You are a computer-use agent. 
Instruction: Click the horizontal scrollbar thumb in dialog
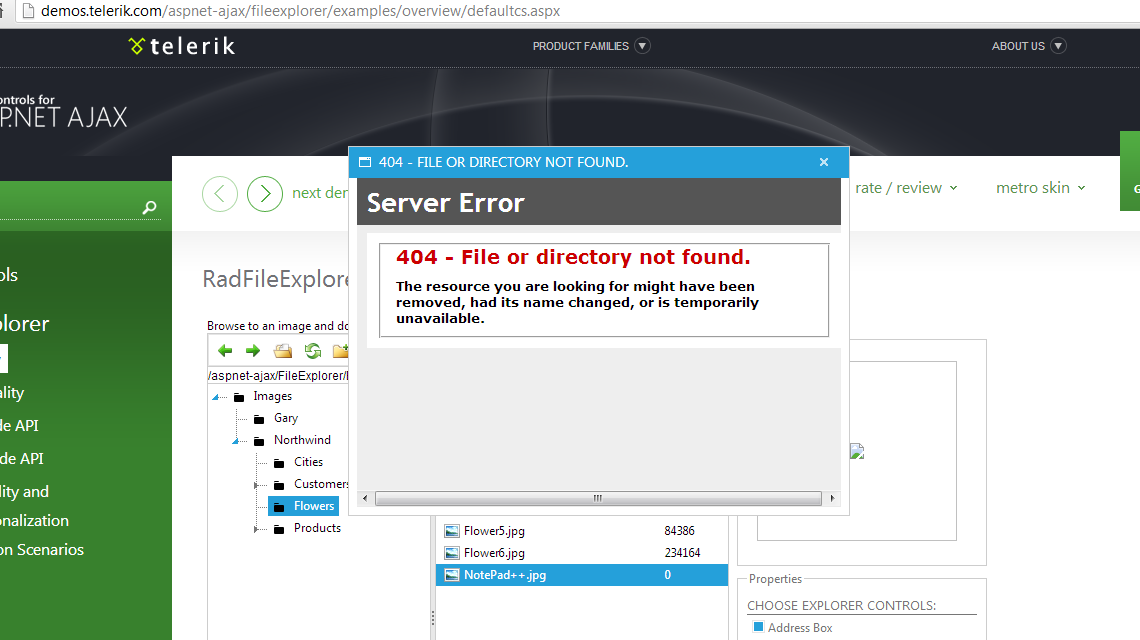(598, 498)
